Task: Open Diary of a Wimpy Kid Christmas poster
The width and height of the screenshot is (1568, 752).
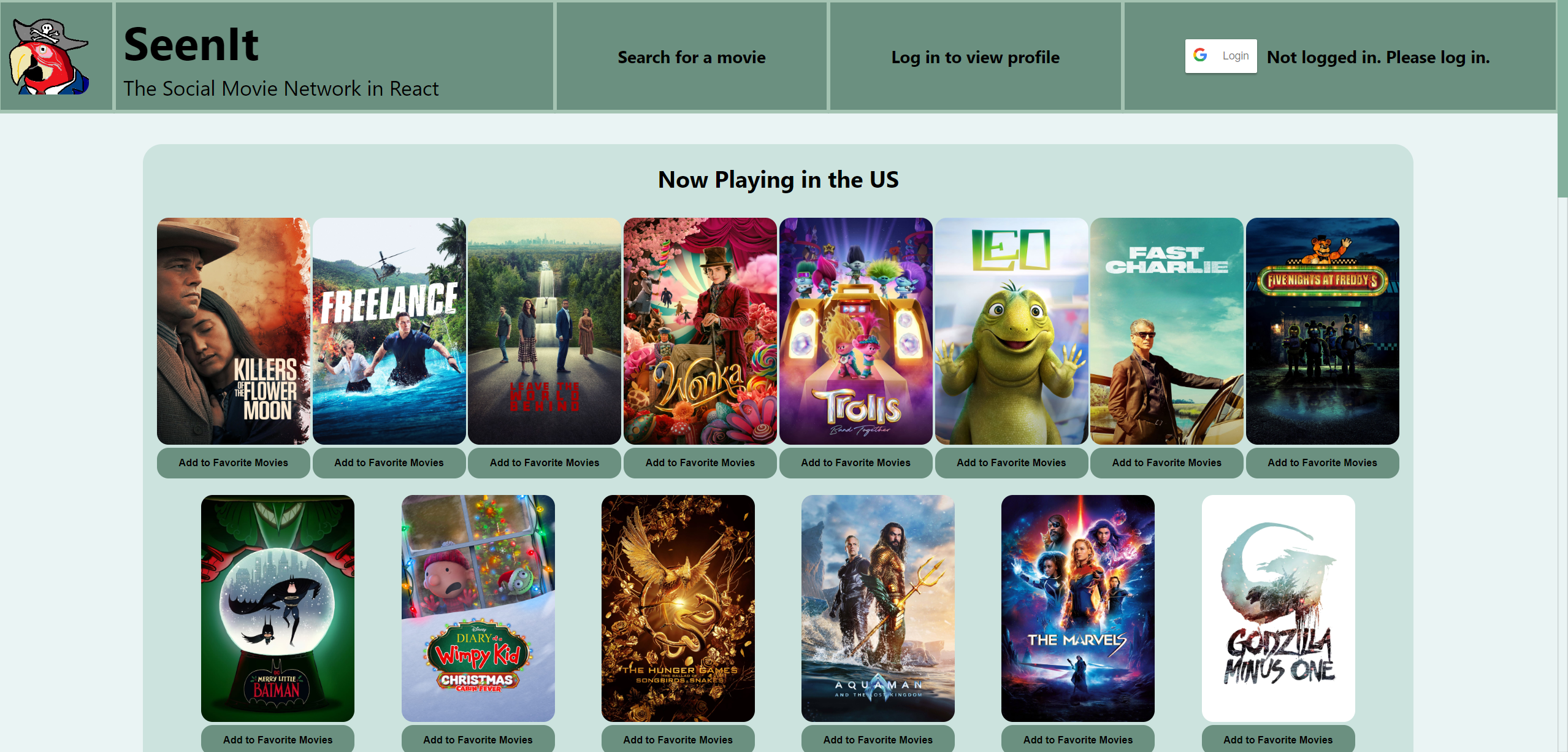Action: click(478, 608)
